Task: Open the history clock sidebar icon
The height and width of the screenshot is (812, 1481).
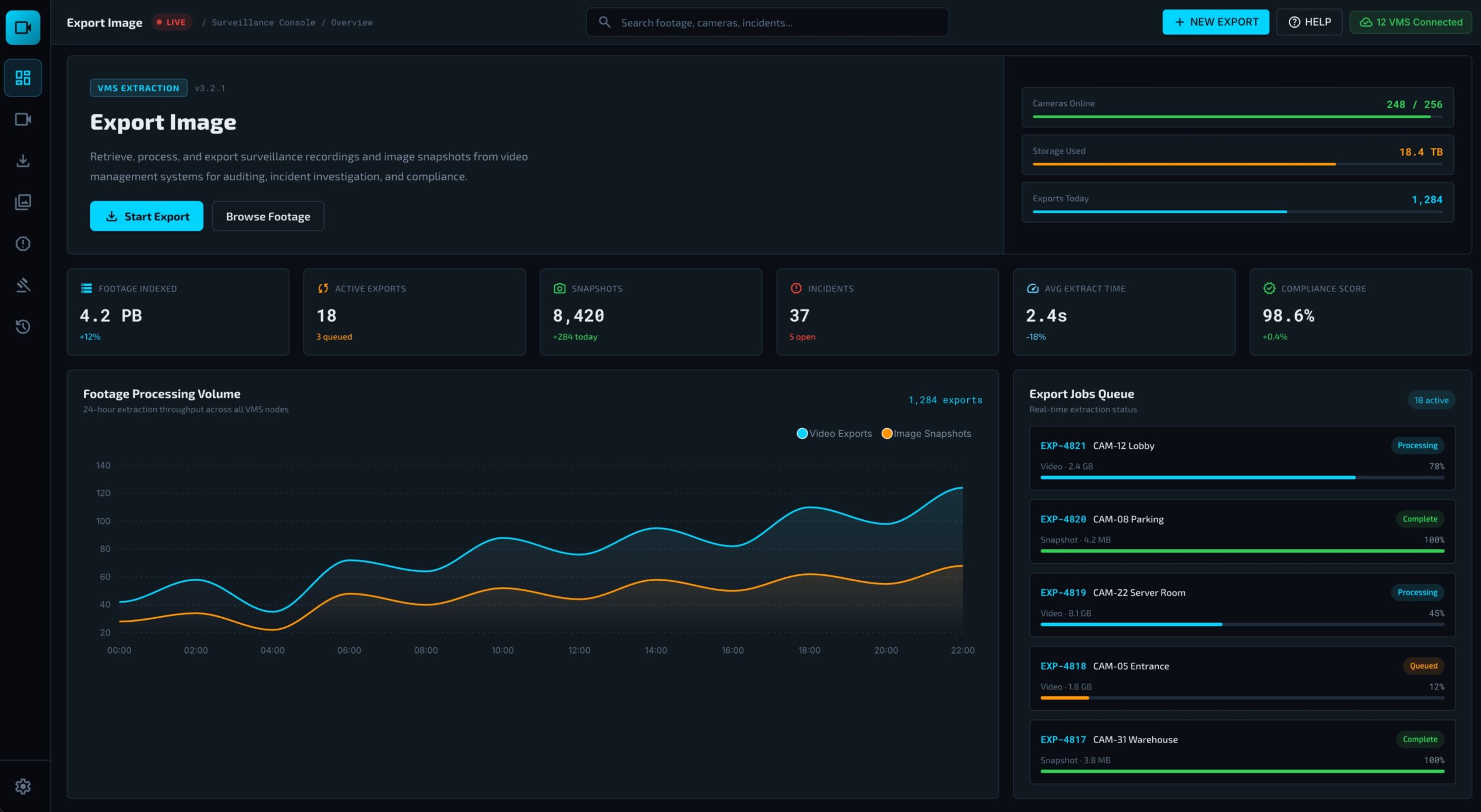Action: click(23, 327)
